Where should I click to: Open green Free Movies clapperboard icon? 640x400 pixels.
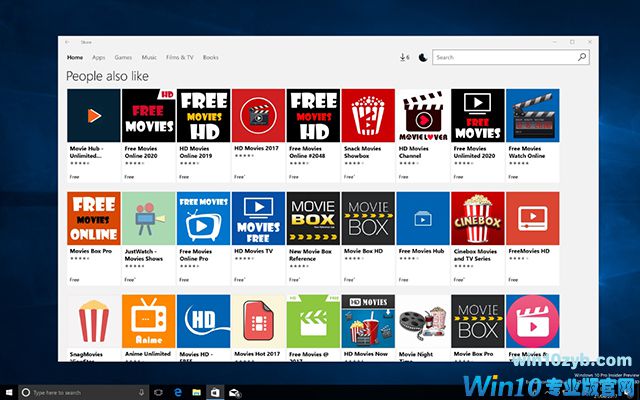[x=313, y=321]
